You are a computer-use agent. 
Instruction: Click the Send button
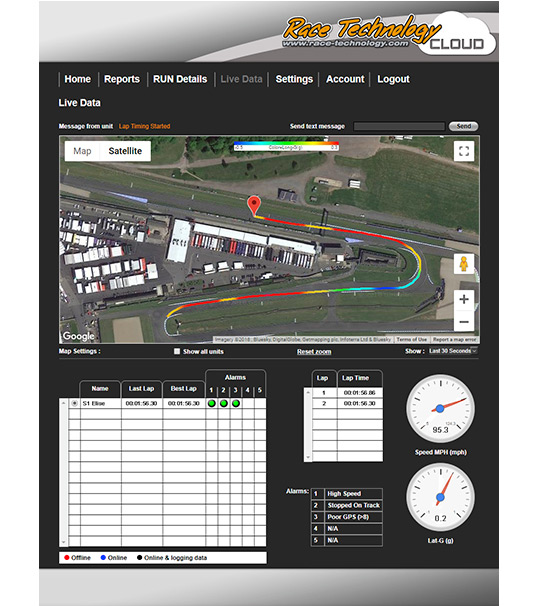[464, 126]
